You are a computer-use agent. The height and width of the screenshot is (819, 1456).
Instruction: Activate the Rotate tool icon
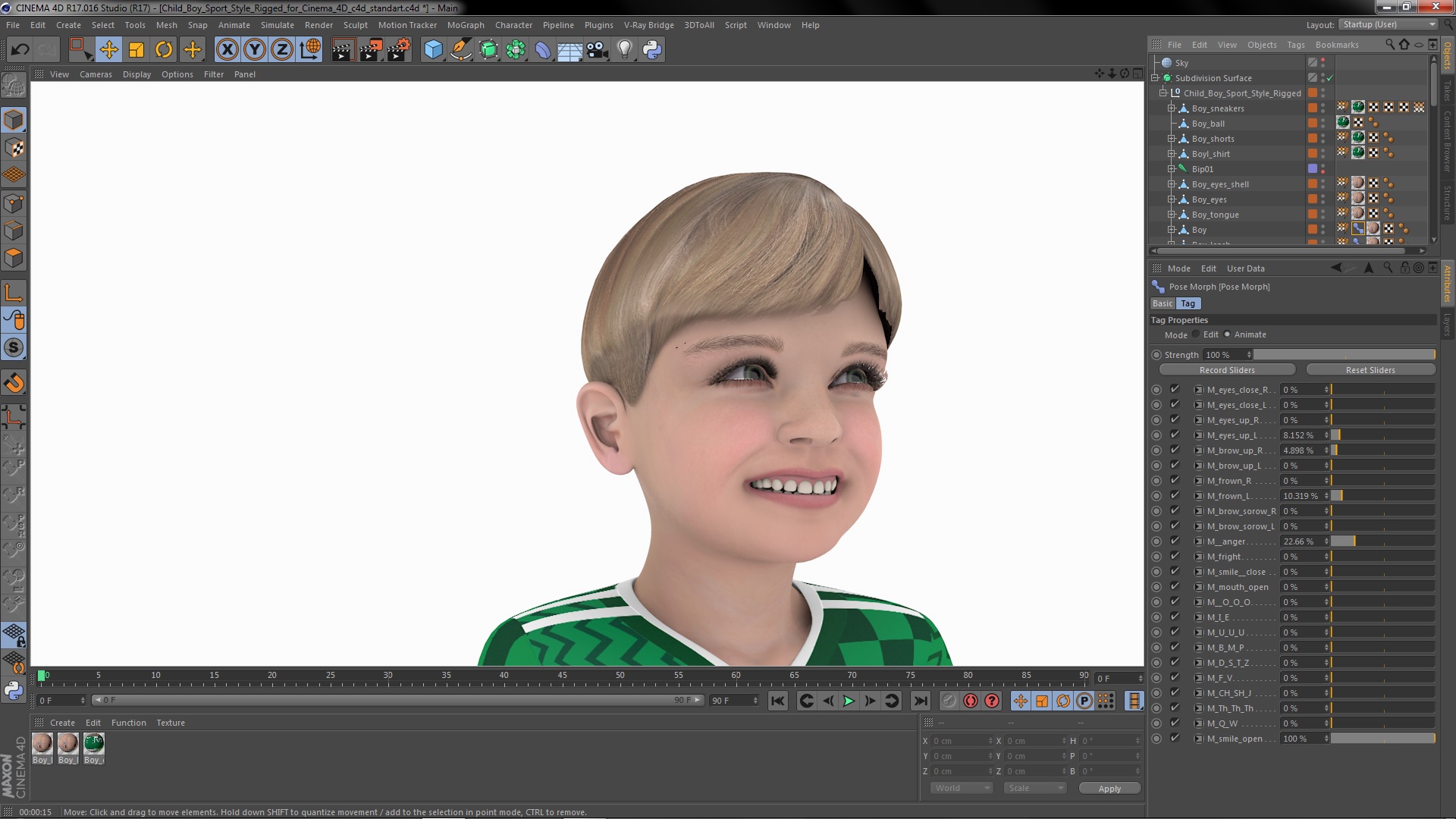[164, 50]
